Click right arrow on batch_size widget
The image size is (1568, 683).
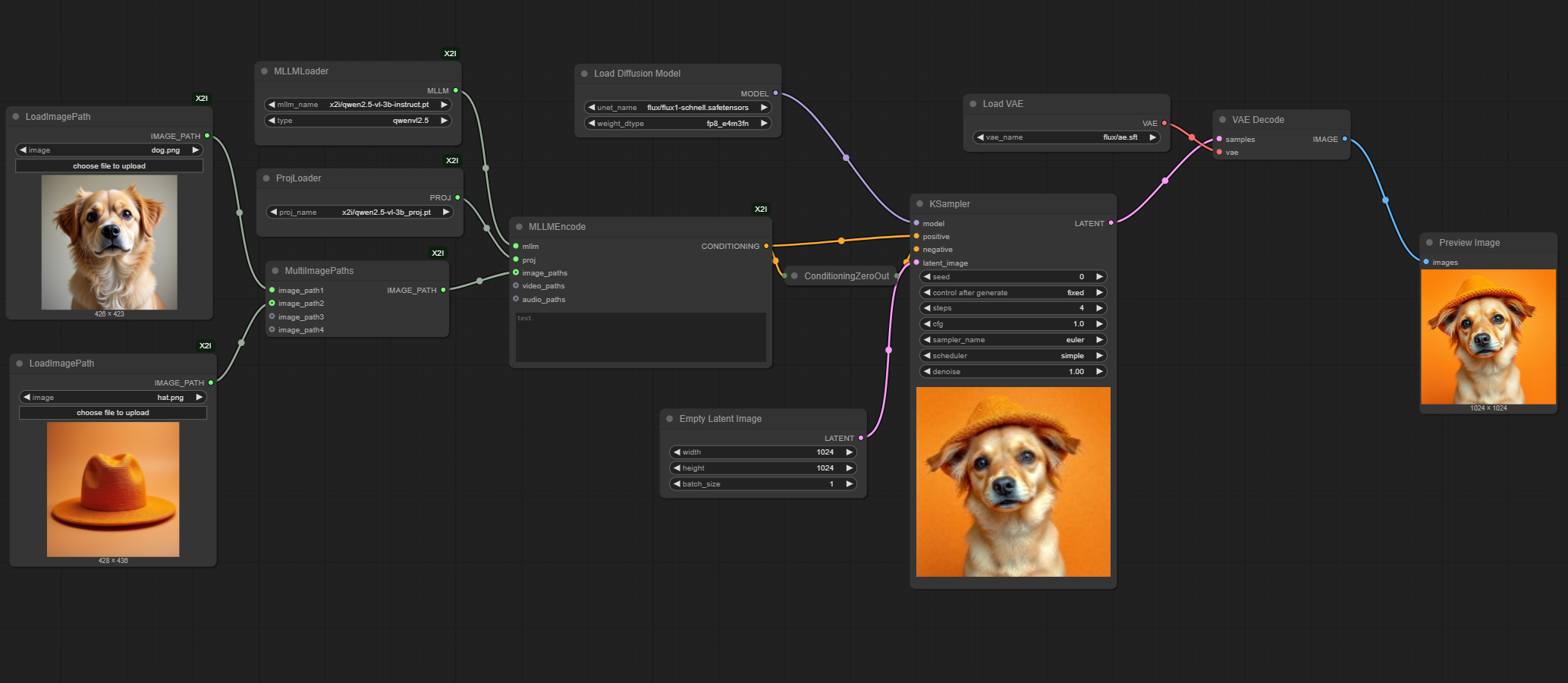point(849,483)
